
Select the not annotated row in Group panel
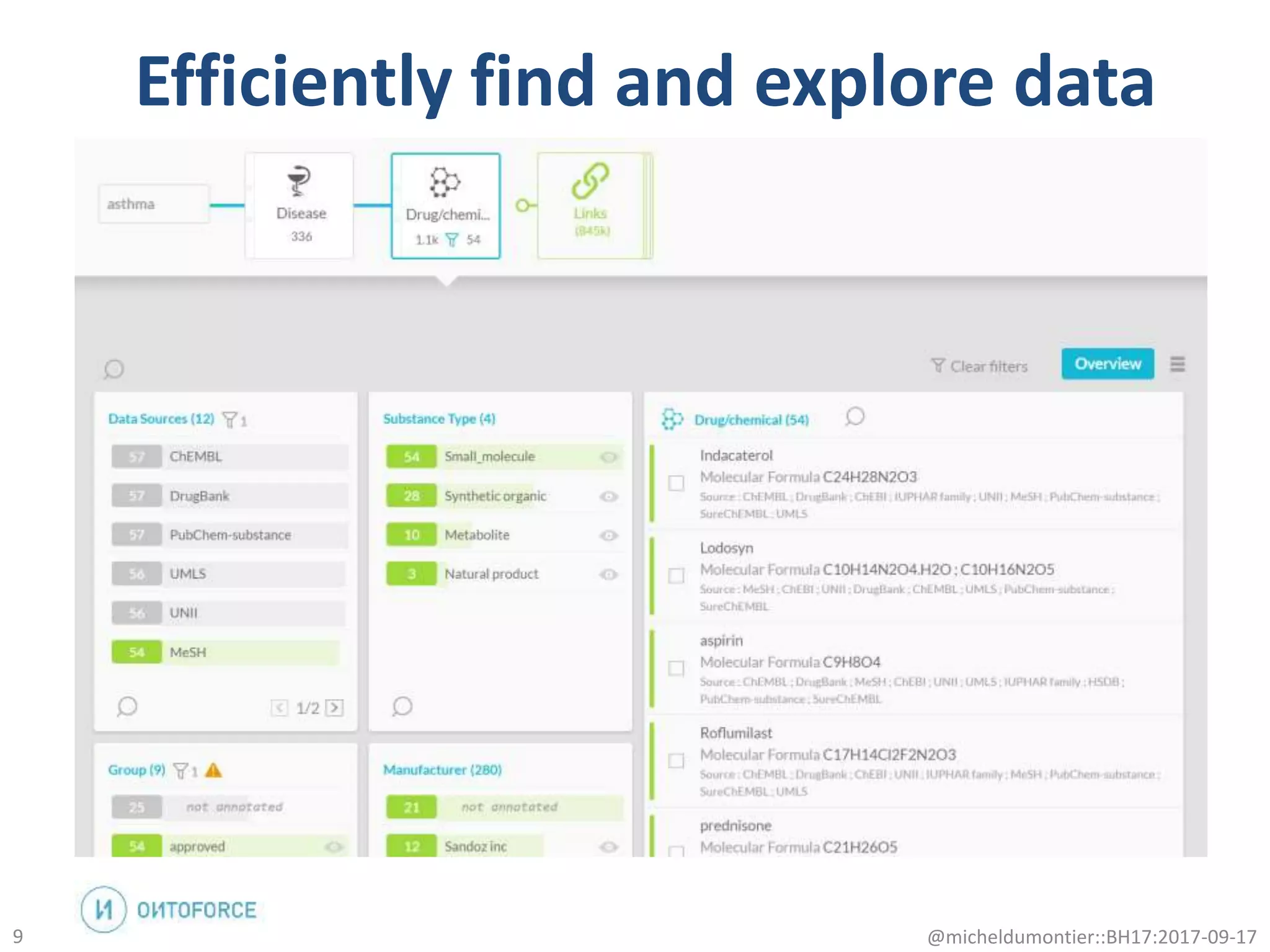[x=229, y=807]
